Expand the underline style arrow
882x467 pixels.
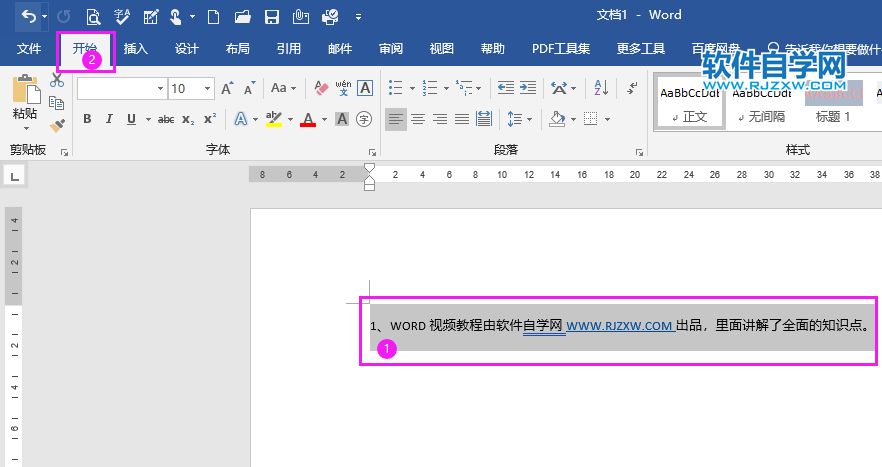(148, 119)
